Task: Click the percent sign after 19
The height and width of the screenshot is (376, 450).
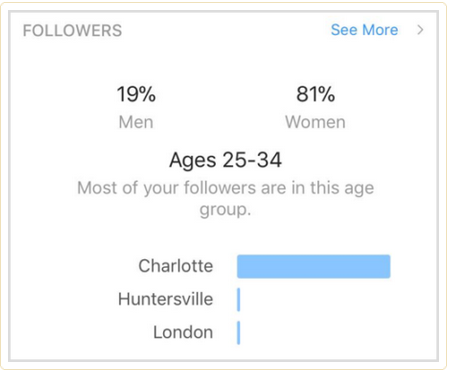Action: coord(147,94)
